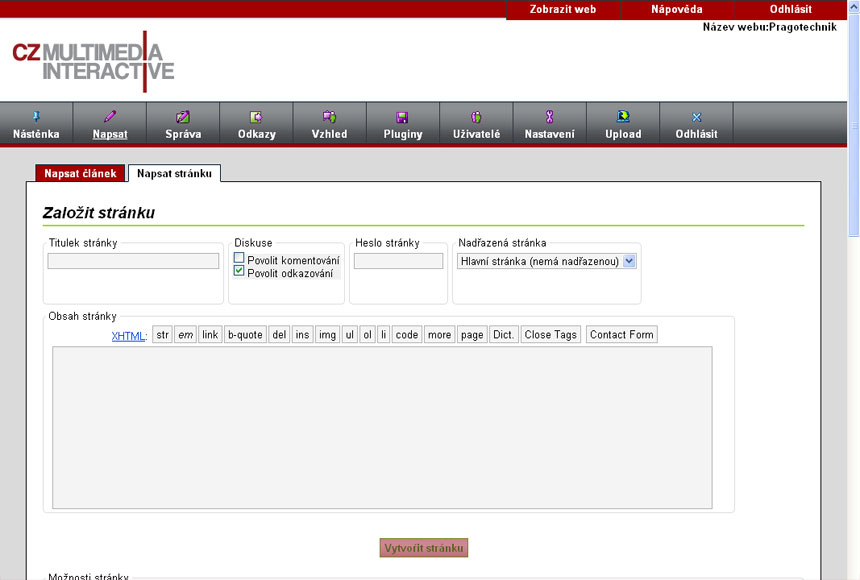Viewport: 860px width, 580px height.
Task: Open the Upload menu label
Action: click(623, 134)
